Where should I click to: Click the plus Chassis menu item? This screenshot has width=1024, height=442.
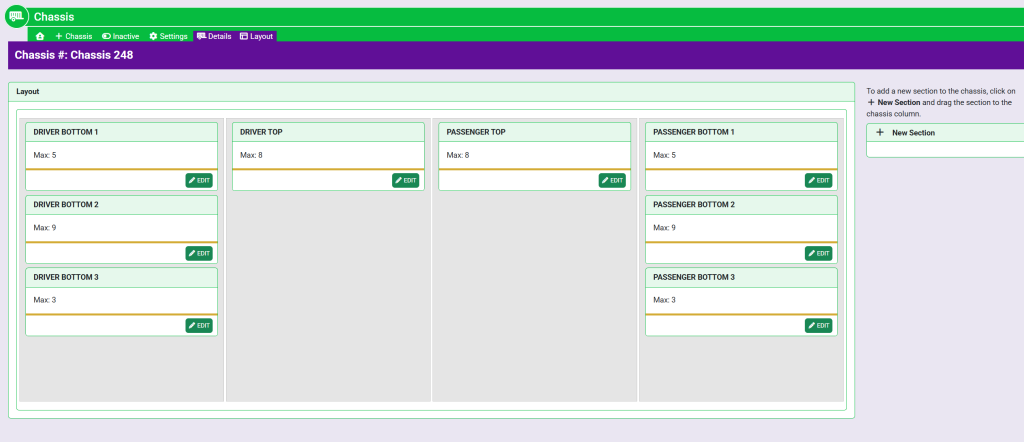[73, 36]
